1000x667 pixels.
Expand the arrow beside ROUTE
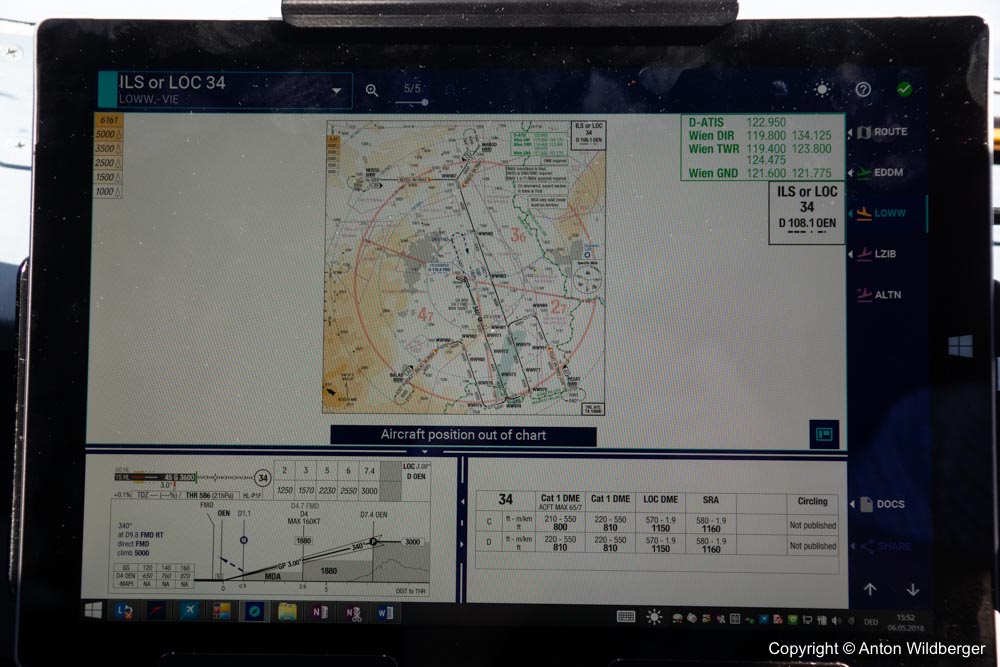tap(850, 132)
